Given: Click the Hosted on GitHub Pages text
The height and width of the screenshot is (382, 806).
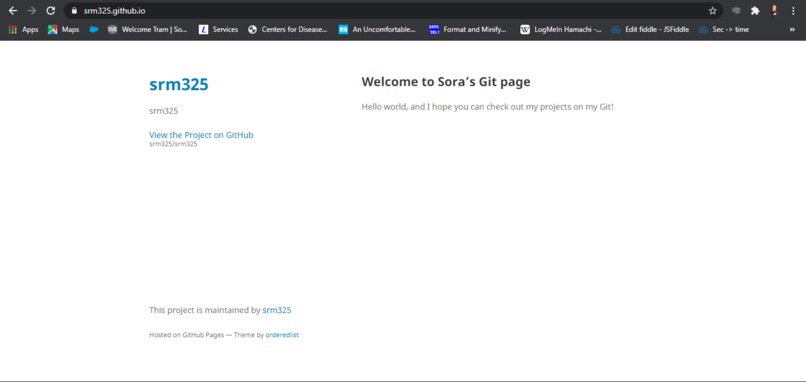Looking at the screenshot, I should (187, 335).
